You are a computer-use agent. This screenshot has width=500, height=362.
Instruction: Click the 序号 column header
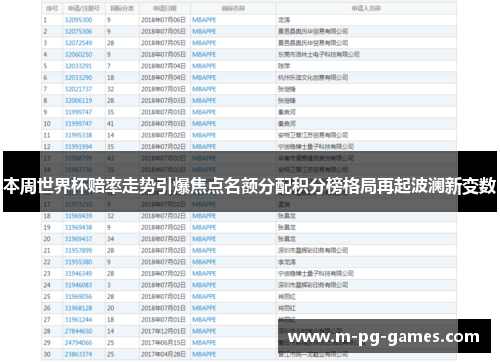click(51, 8)
